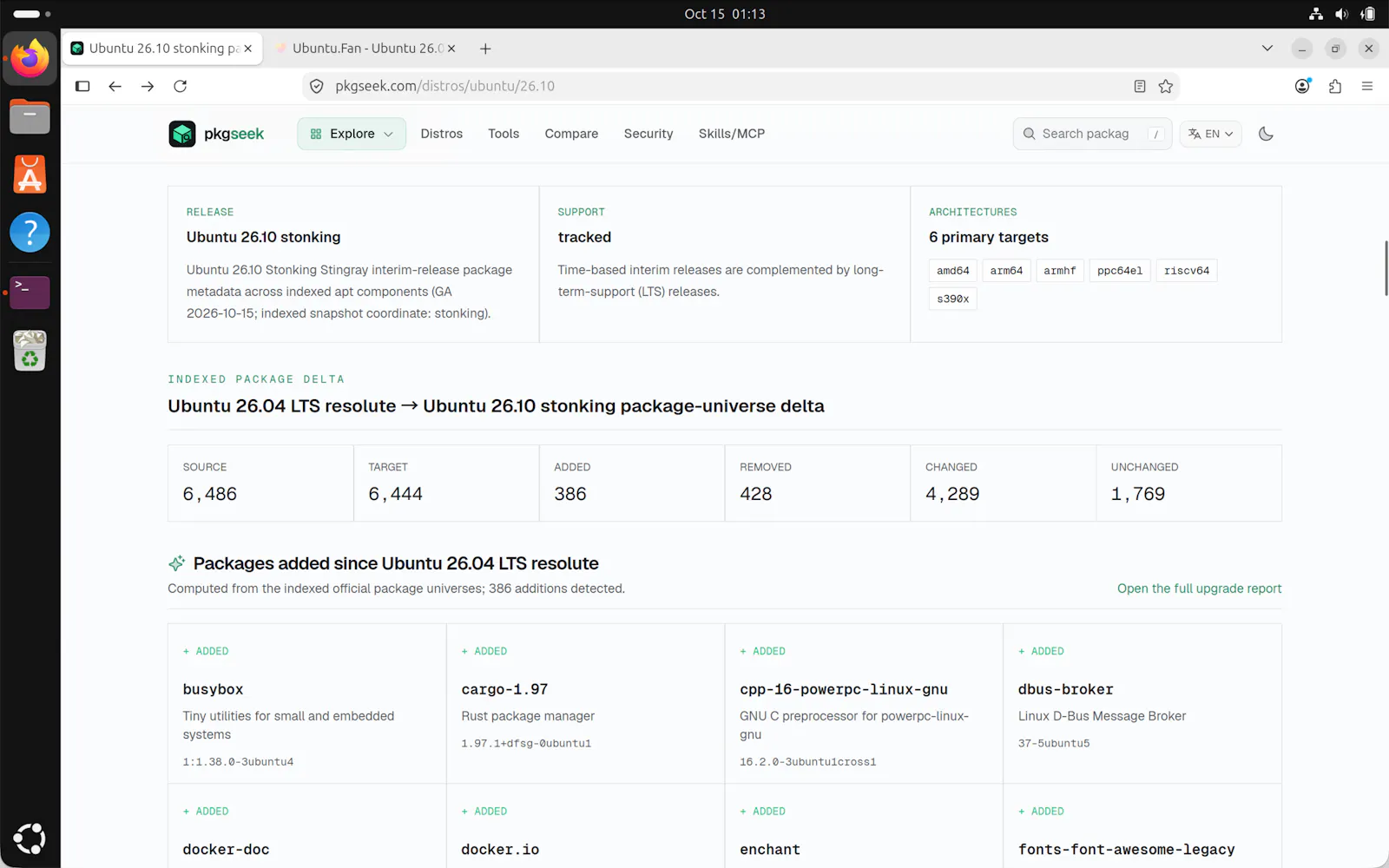Image resolution: width=1389 pixels, height=868 pixels.
Task: Open the Help icon in the dock
Action: 30,233
